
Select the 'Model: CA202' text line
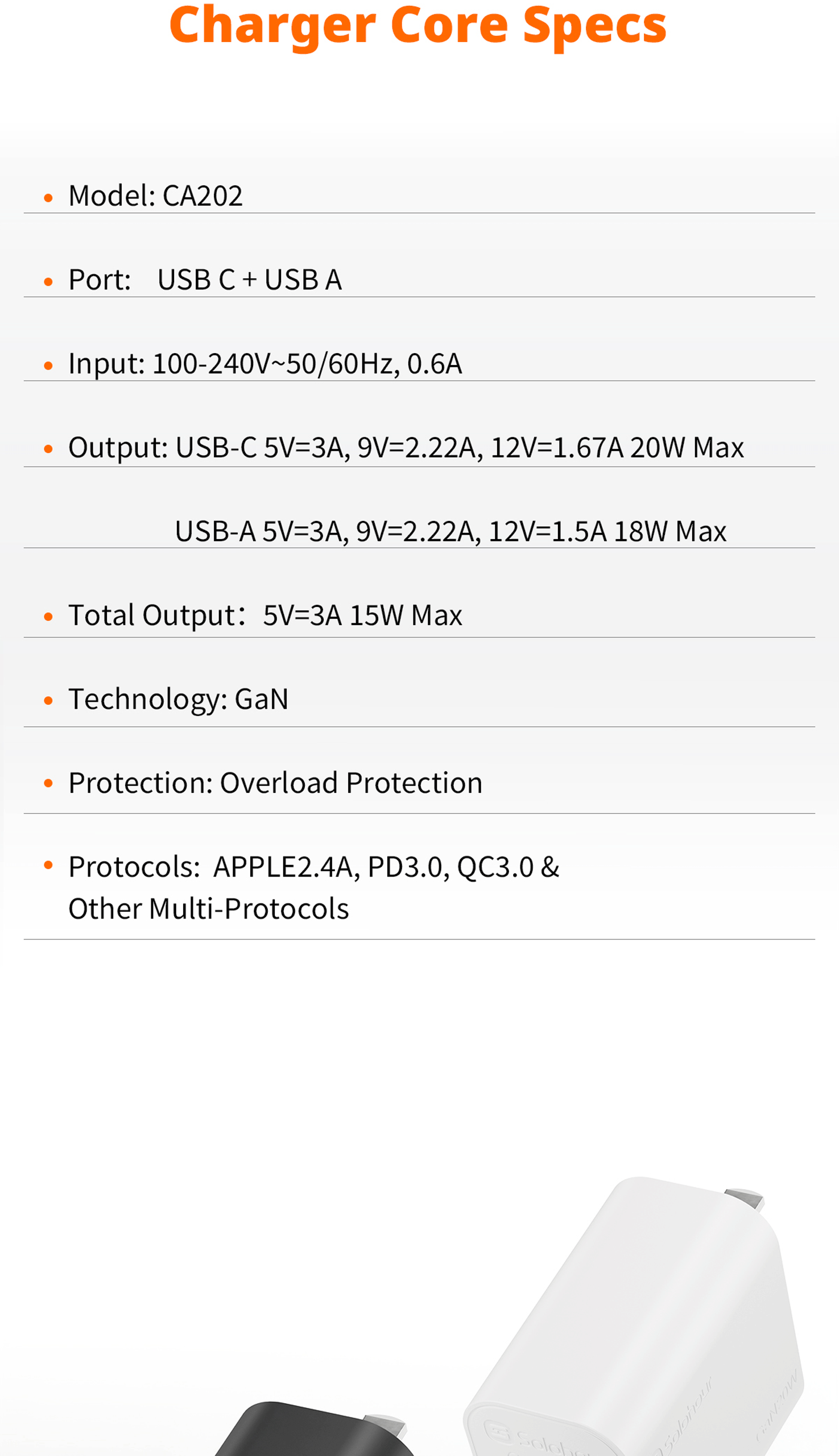coord(156,196)
